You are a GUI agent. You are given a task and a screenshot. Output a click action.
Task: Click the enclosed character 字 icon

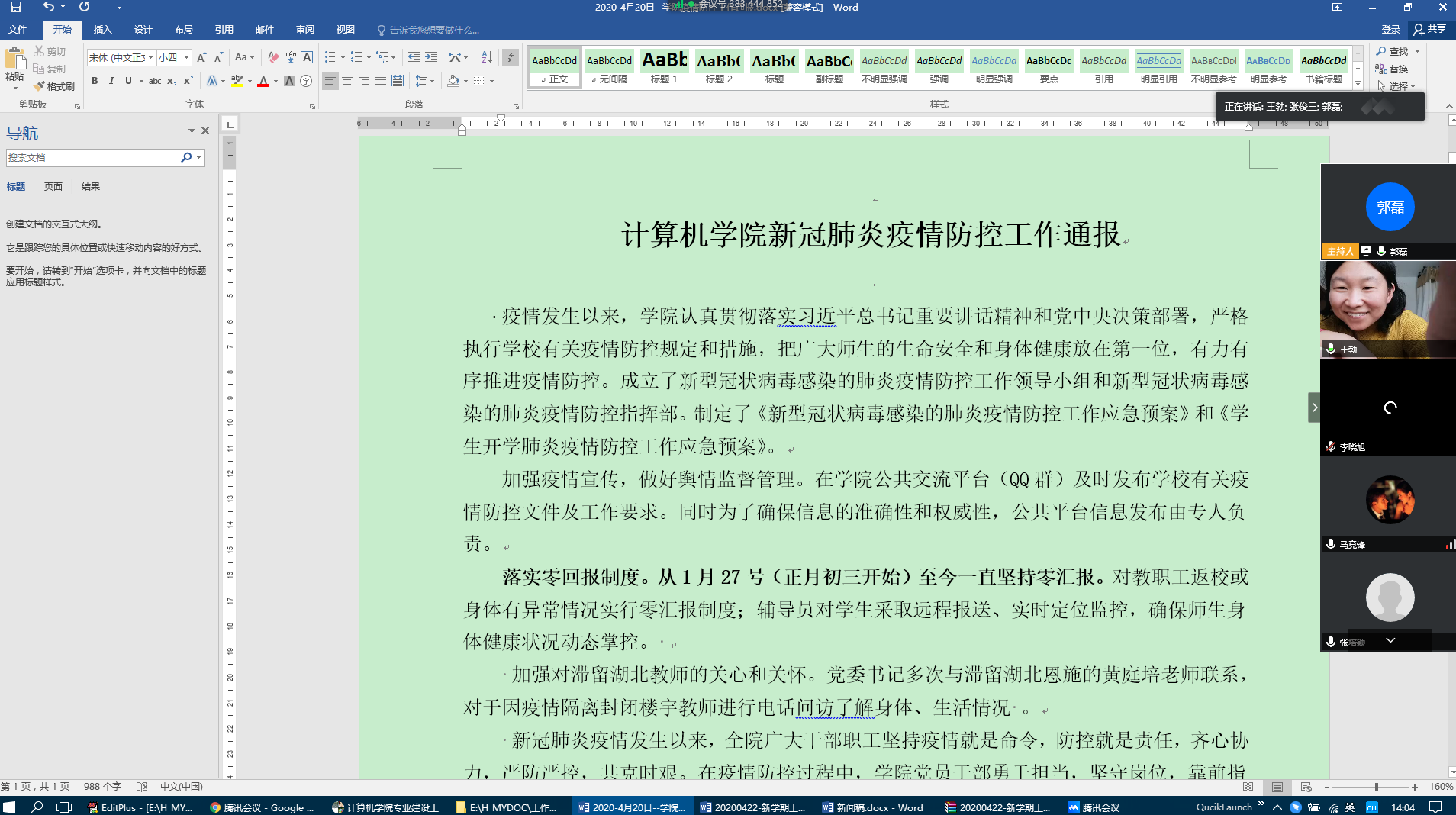pos(306,81)
